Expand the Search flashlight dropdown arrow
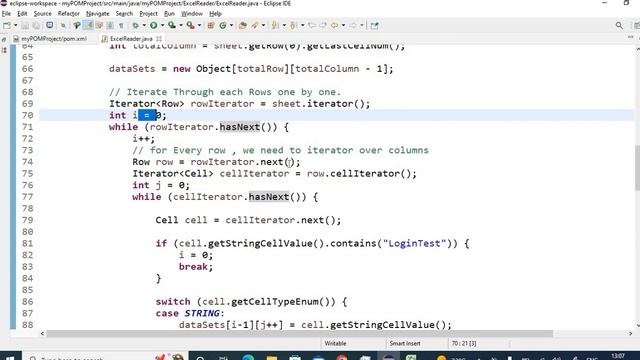The image size is (640, 360). click(264, 25)
